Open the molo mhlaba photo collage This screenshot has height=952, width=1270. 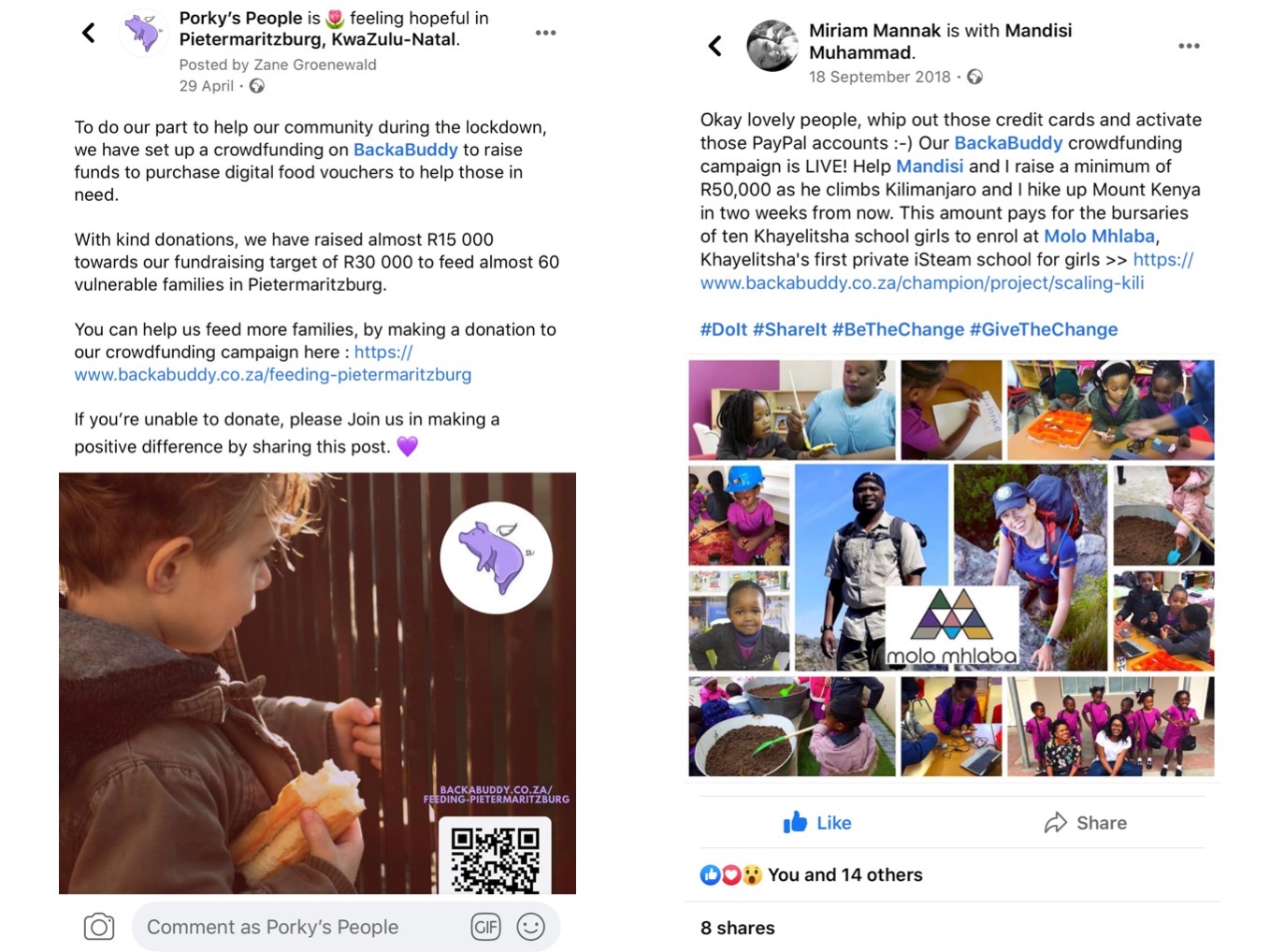951,568
